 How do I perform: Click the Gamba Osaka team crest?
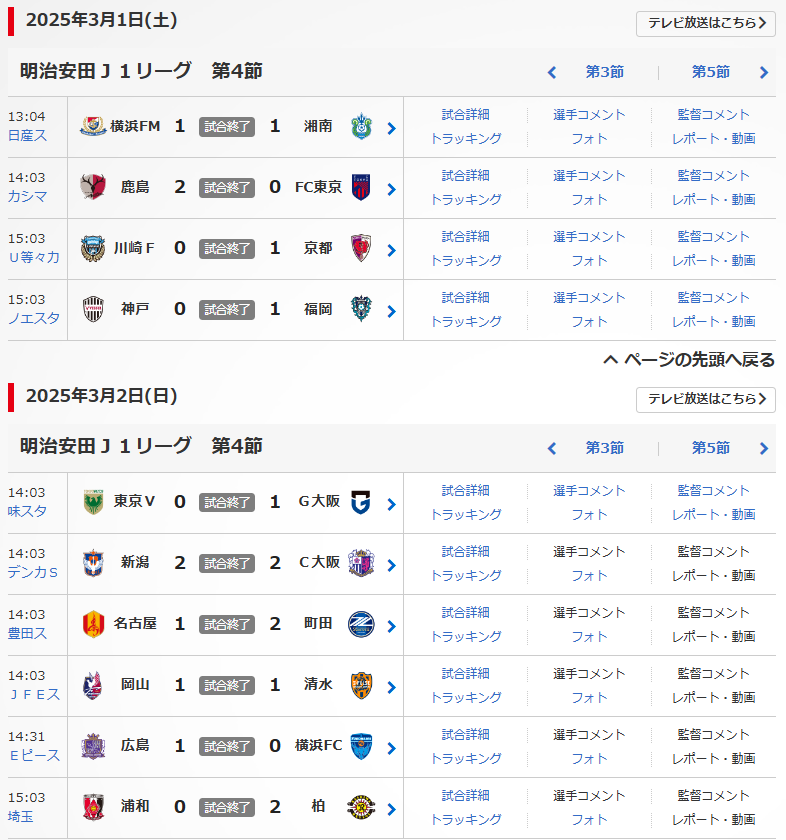click(x=361, y=502)
